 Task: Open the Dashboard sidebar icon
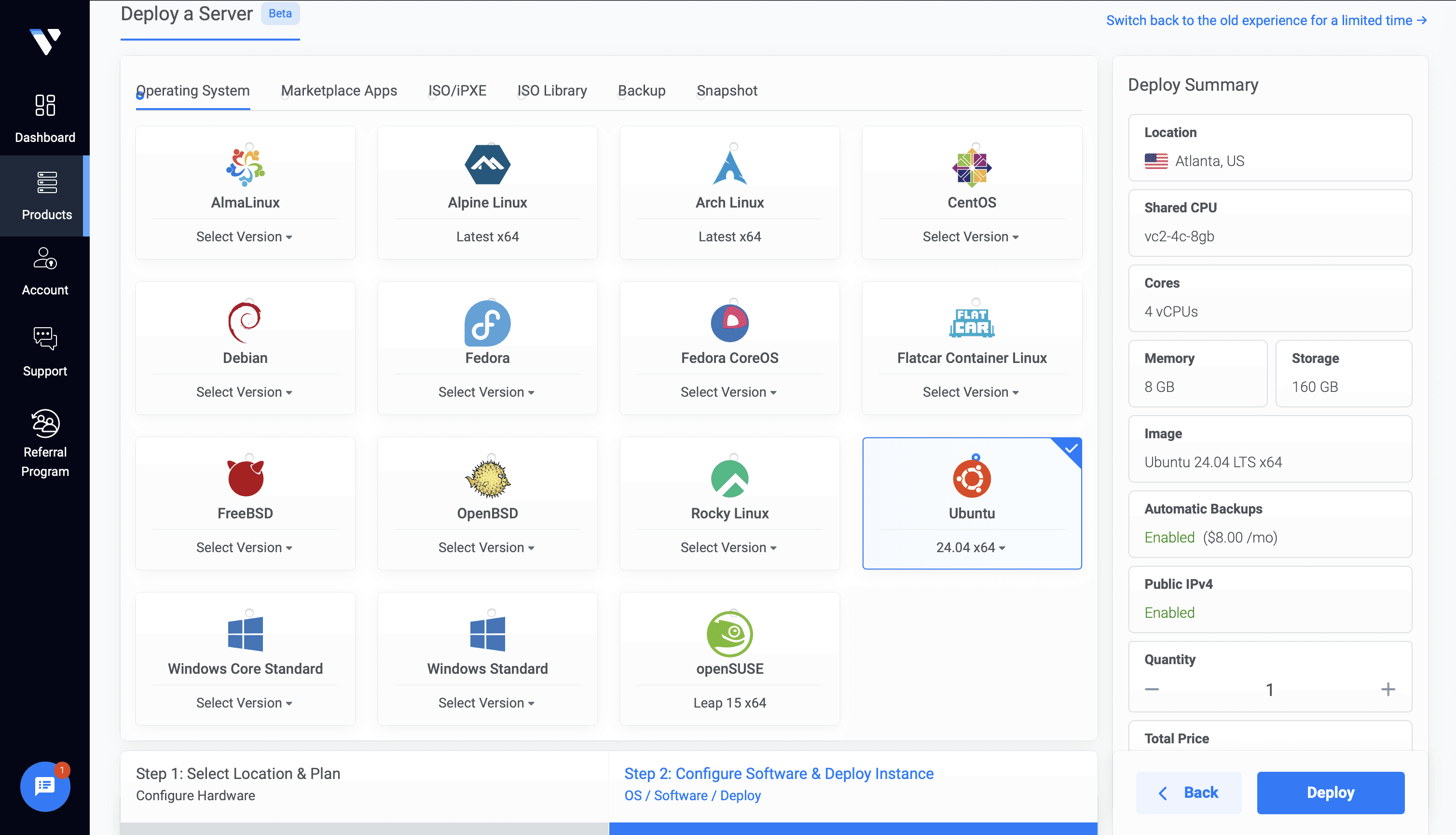coord(45,106)
